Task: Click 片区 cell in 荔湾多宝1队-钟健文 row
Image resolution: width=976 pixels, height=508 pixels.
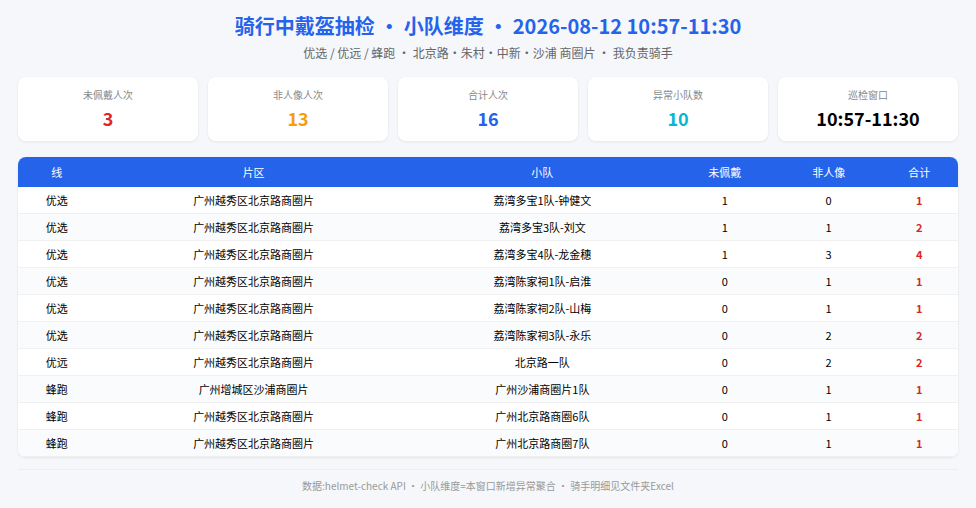Action: 253,201
